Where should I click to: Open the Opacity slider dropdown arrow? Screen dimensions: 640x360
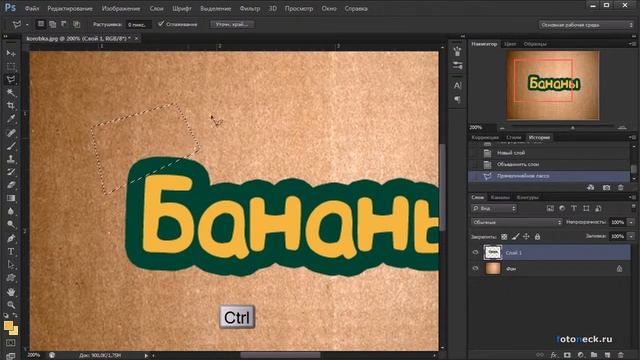pyautogui.click(x=631, y=222)
